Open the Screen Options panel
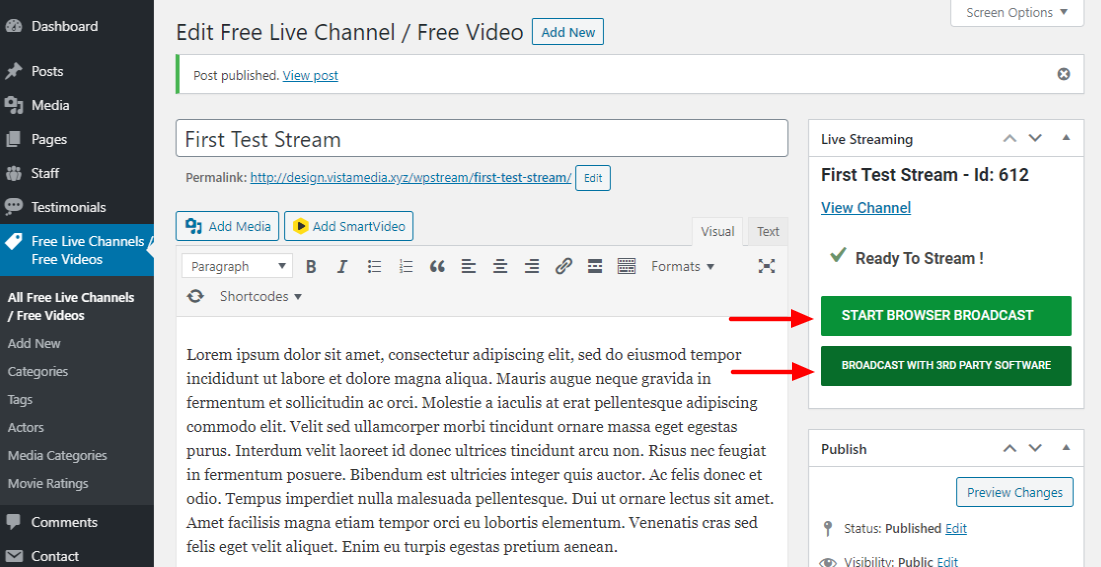Screen dimensions: 1101x567 click(1016, 13)
